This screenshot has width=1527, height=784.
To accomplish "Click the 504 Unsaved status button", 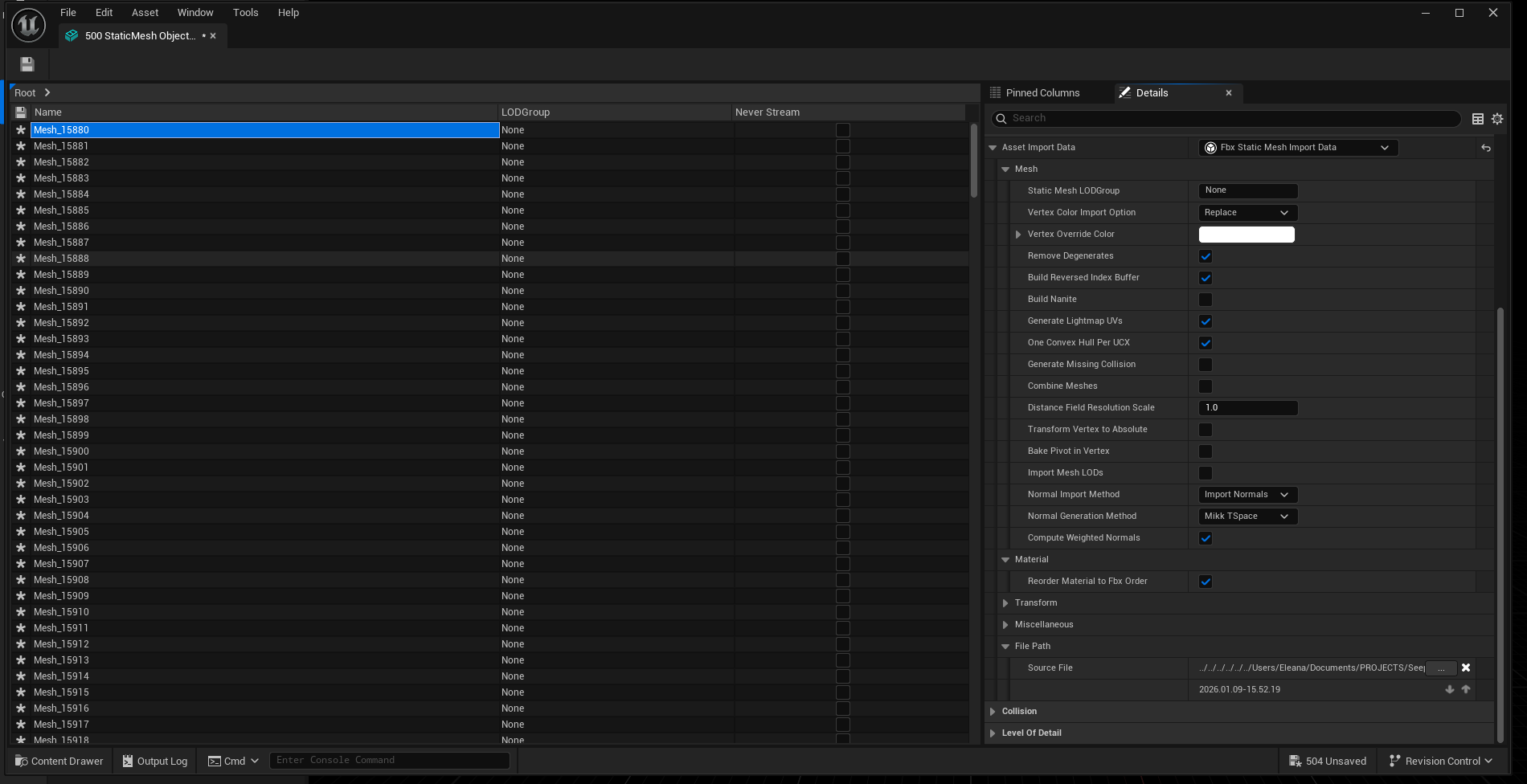I will click(x=1328, y=761).
